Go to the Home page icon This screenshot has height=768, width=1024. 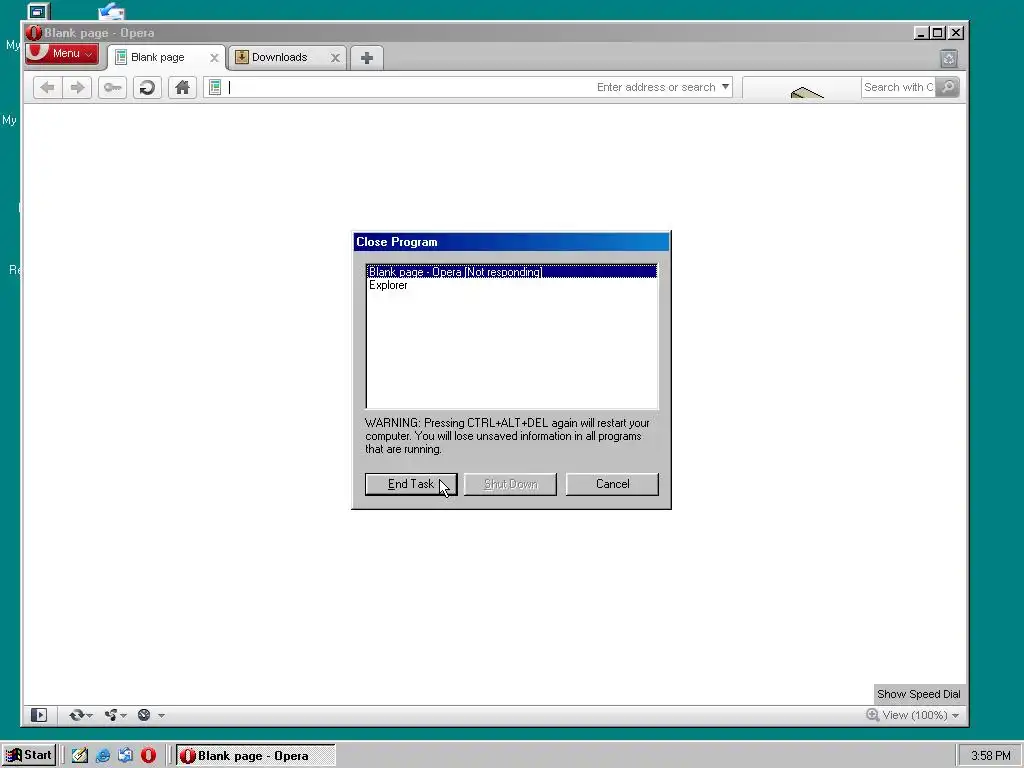(x=182, y=88)
